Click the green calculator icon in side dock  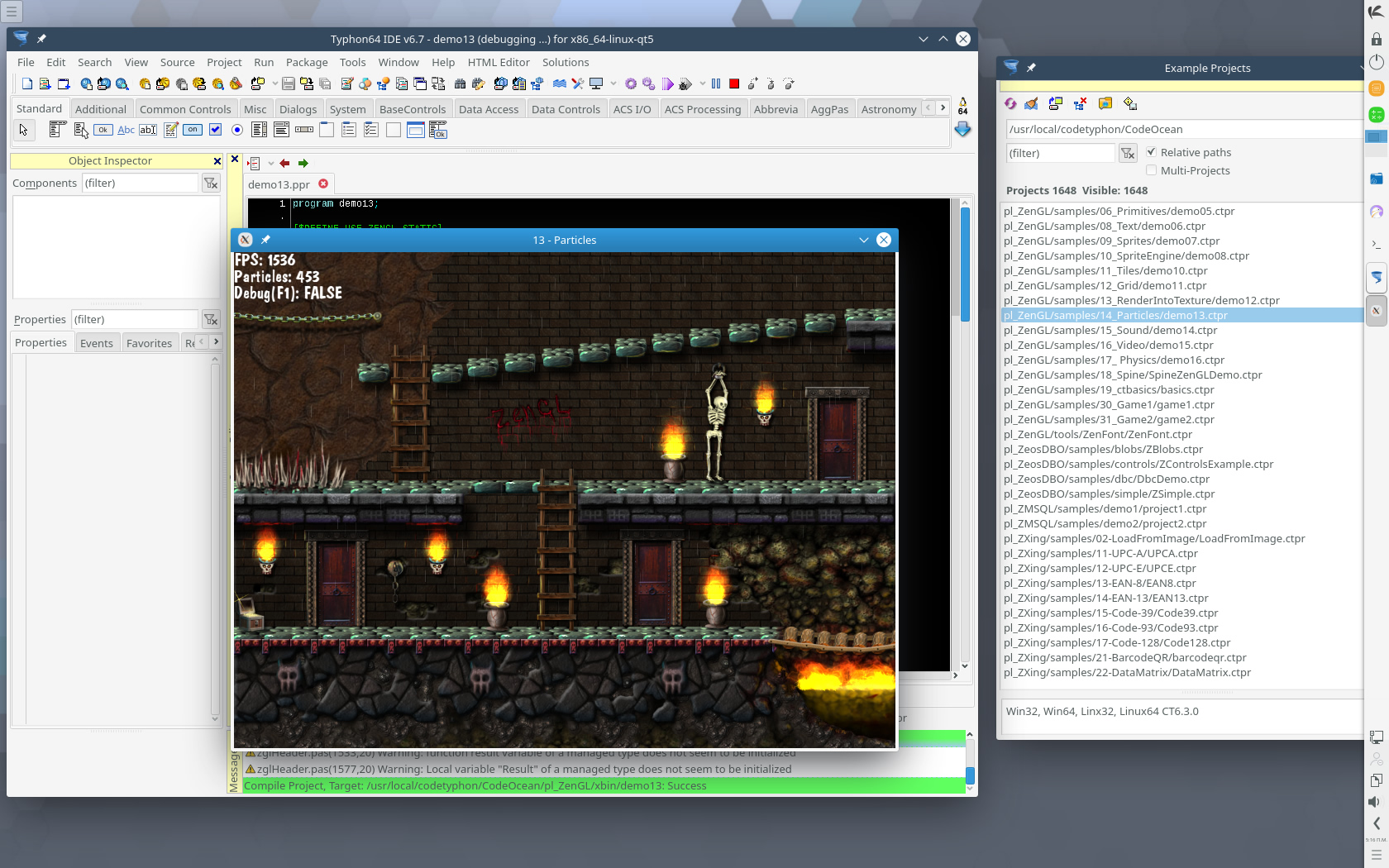(1377, 114)
